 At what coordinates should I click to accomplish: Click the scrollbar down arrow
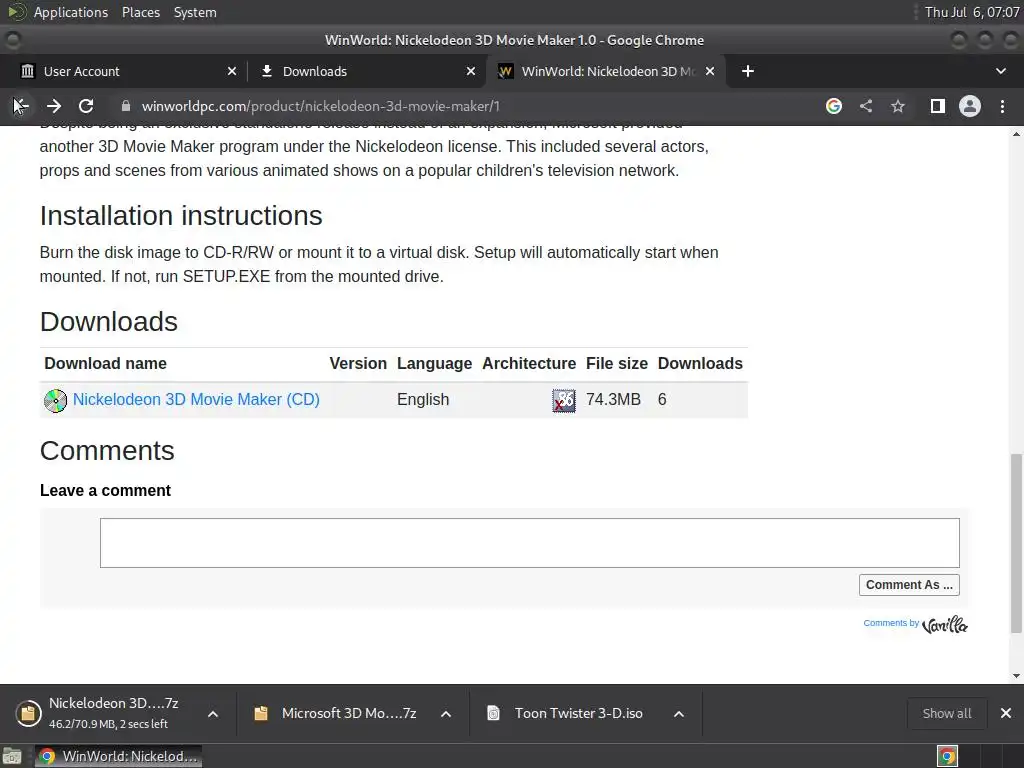click(1016, 676)
